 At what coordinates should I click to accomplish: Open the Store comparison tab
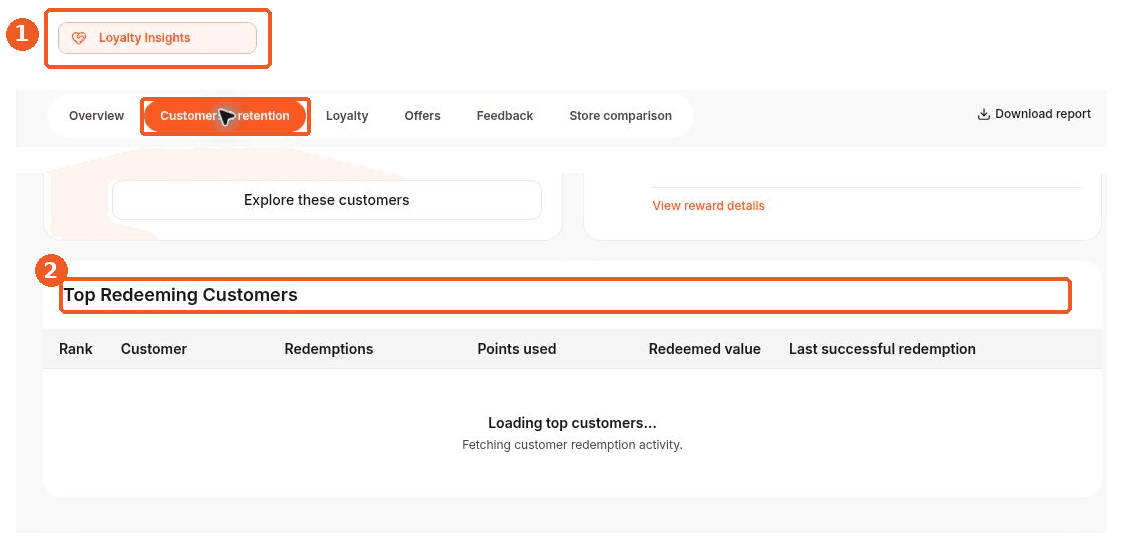coord(620,116)
